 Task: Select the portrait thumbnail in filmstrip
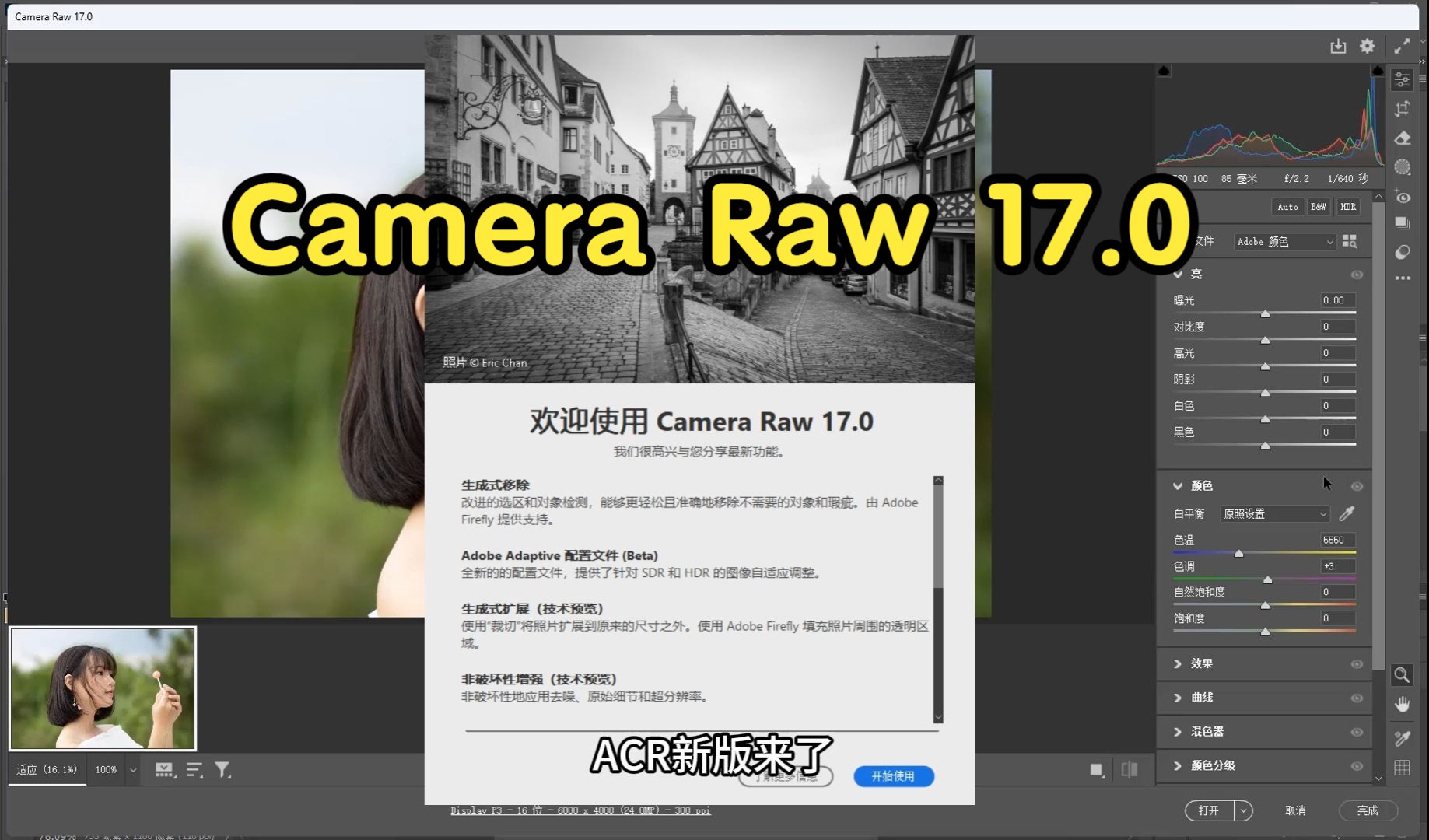click(x=103, y=688)
